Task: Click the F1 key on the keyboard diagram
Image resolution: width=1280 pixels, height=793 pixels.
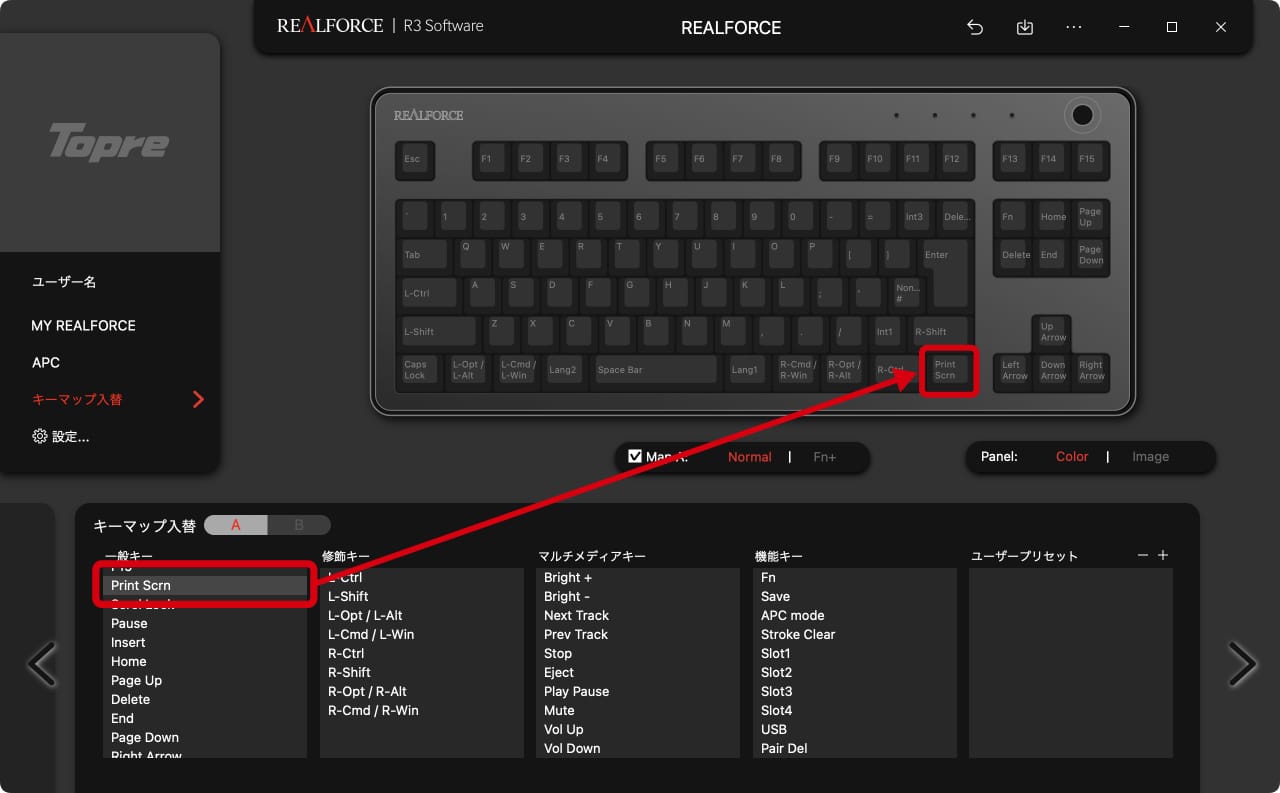Action: 490,160
